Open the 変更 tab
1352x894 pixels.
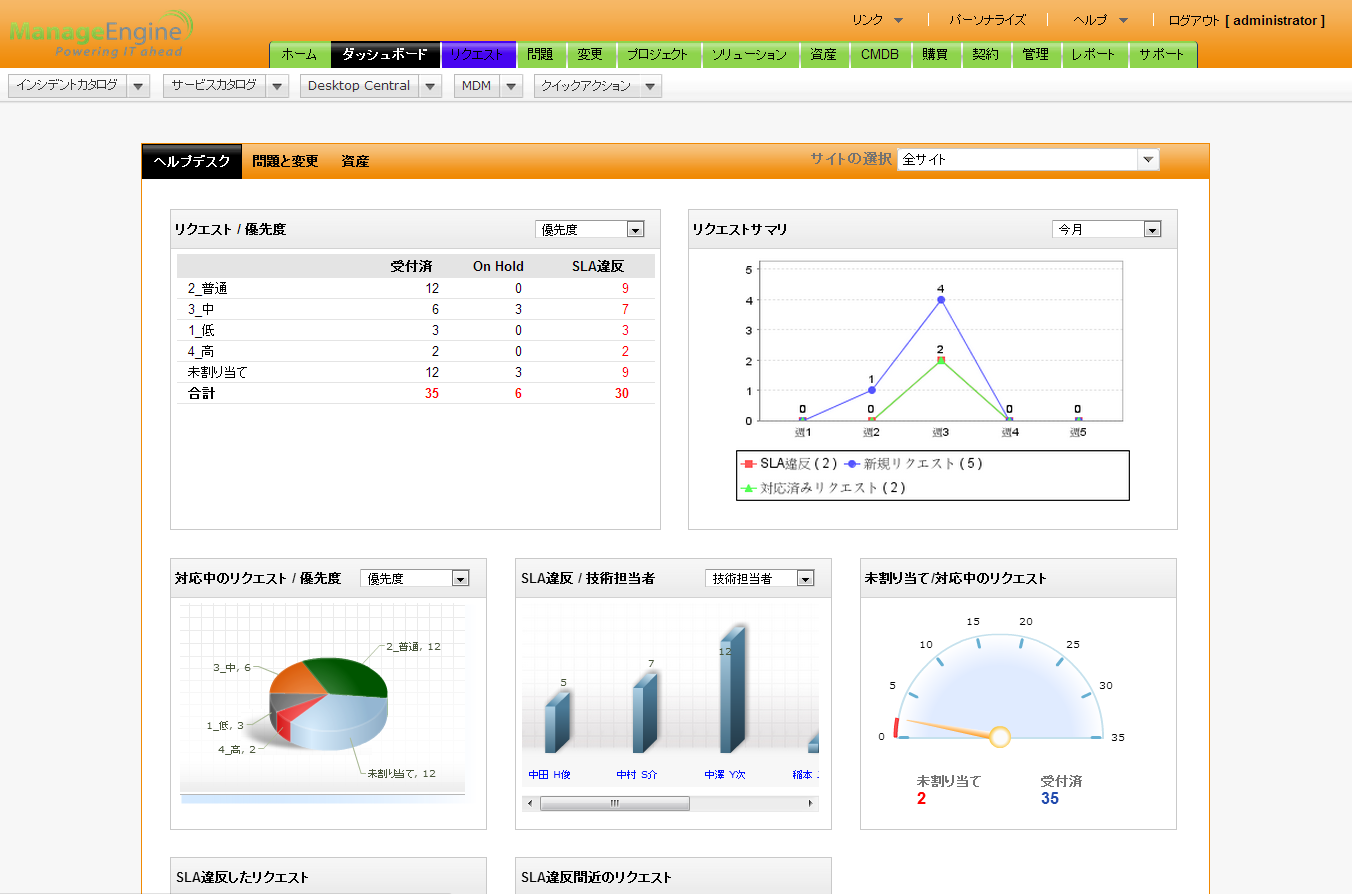tap(591, 55)
